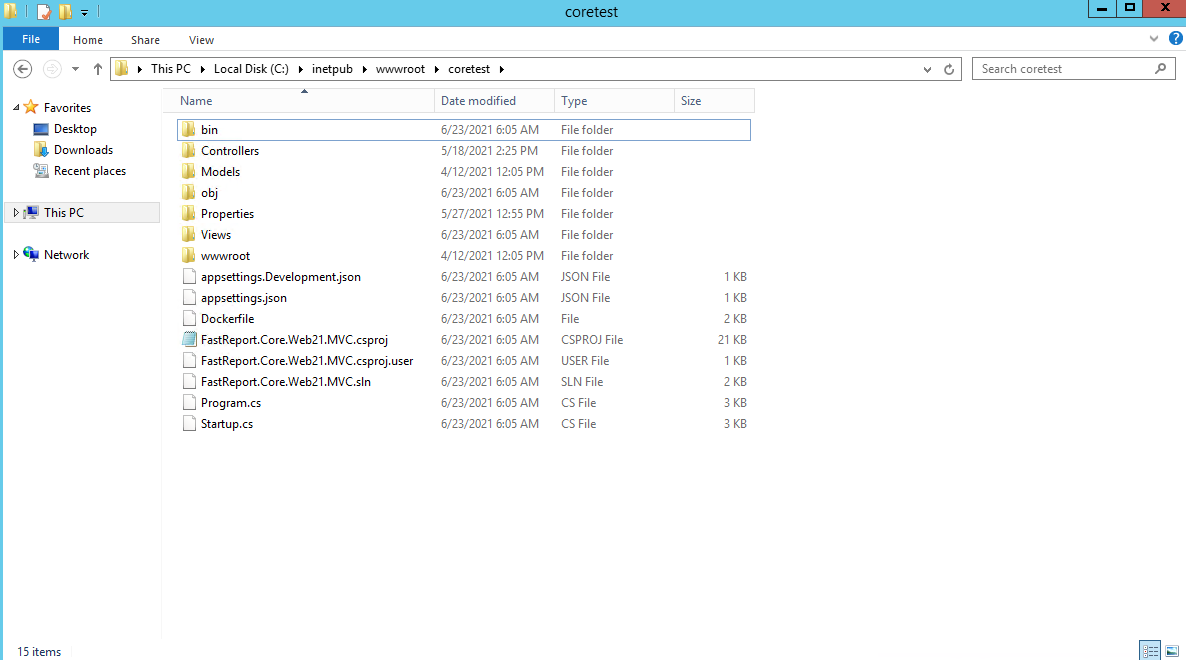The height and width of the screenshot is (660, 1186).
Task: Select the Startup.cs file
Action: [227, 424]
